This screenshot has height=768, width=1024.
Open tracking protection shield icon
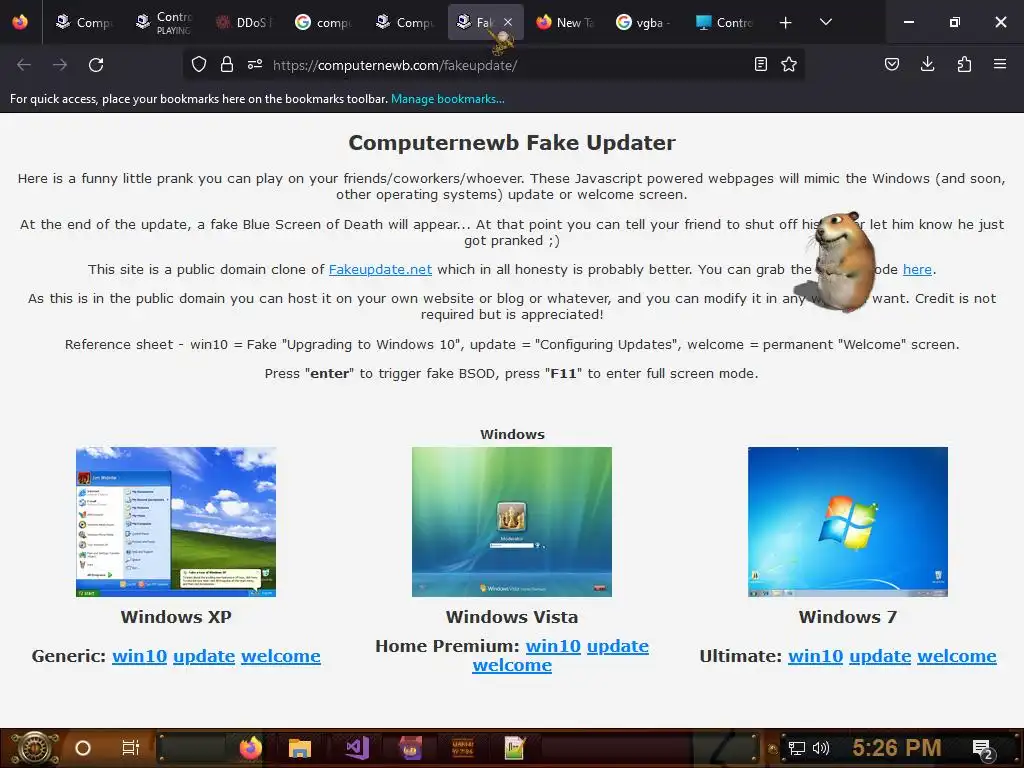(x=199, y=65)
